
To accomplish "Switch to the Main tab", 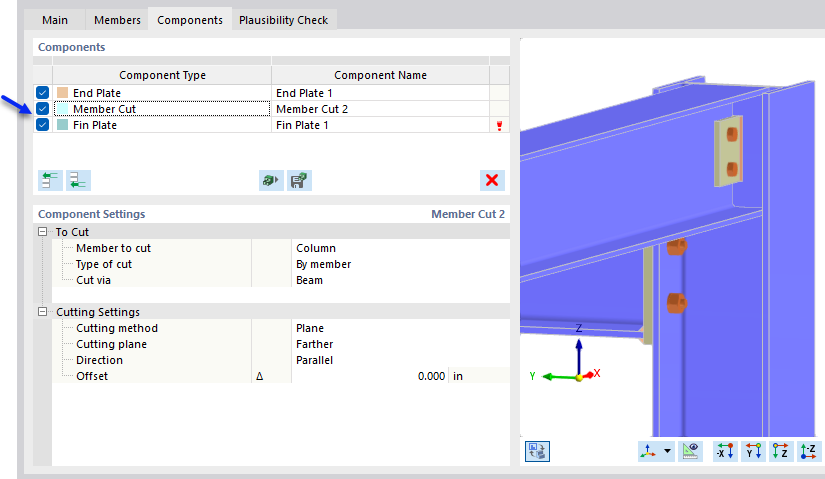I will coord(55,20).
